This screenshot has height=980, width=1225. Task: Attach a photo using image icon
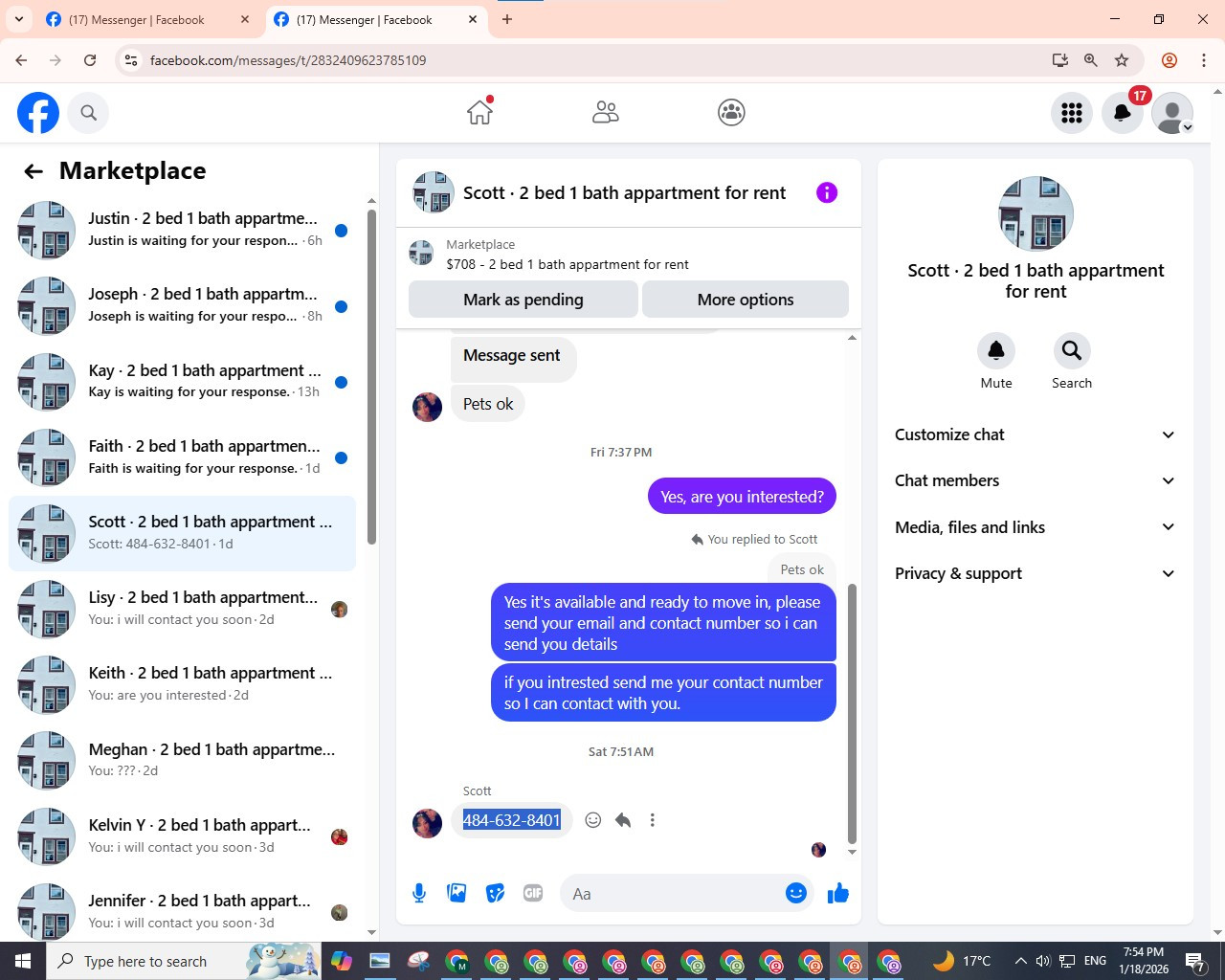coord(457,893)
